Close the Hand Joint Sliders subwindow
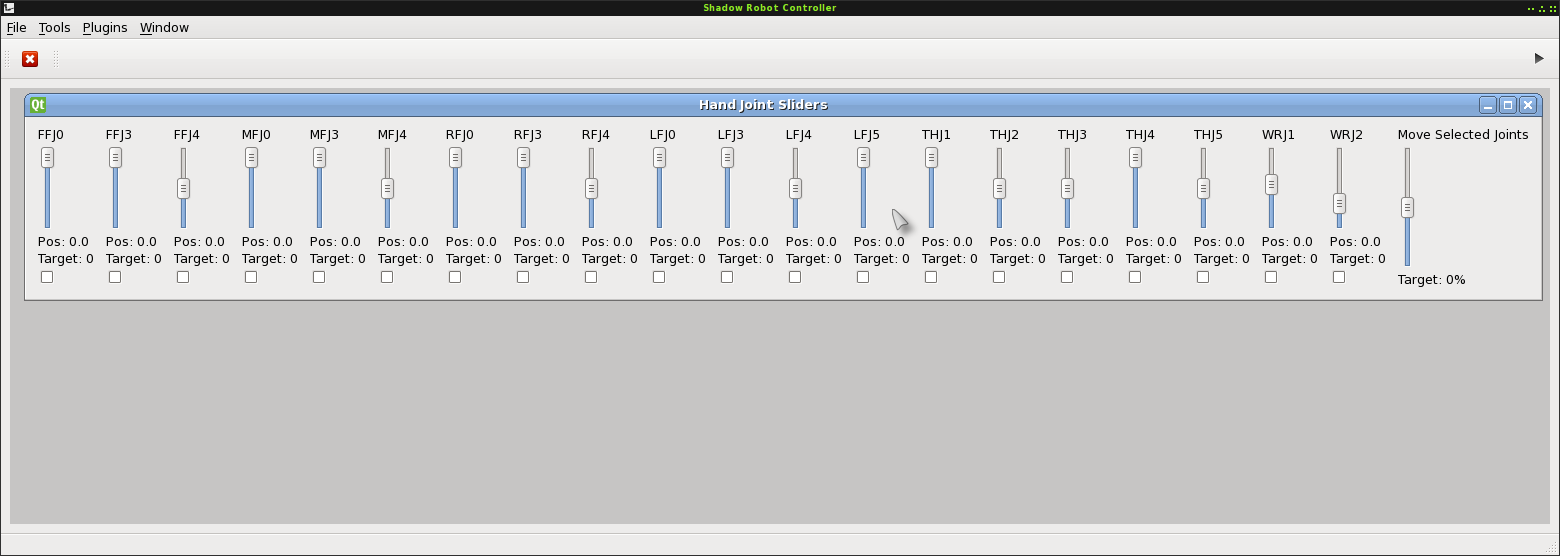Viewport: 1560px width, 556px height. coord(1527,105)
